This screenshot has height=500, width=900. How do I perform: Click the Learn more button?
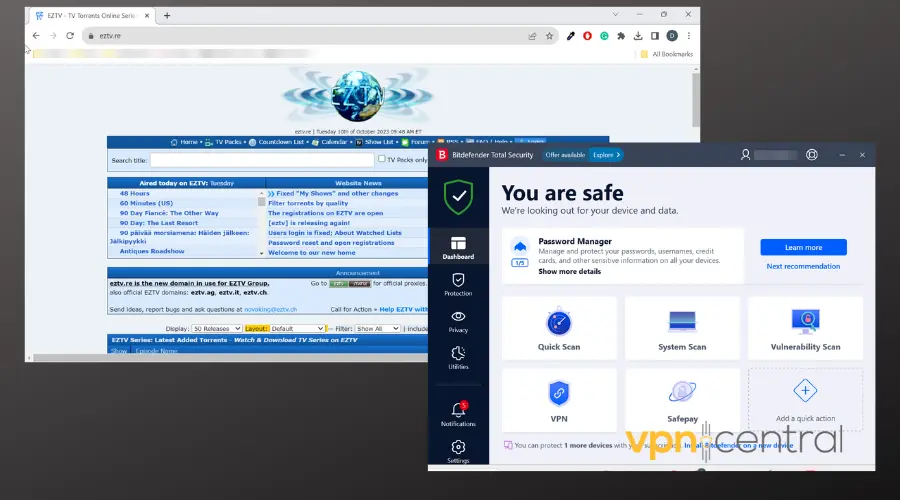pyautogui.click(x=803, y=247)
